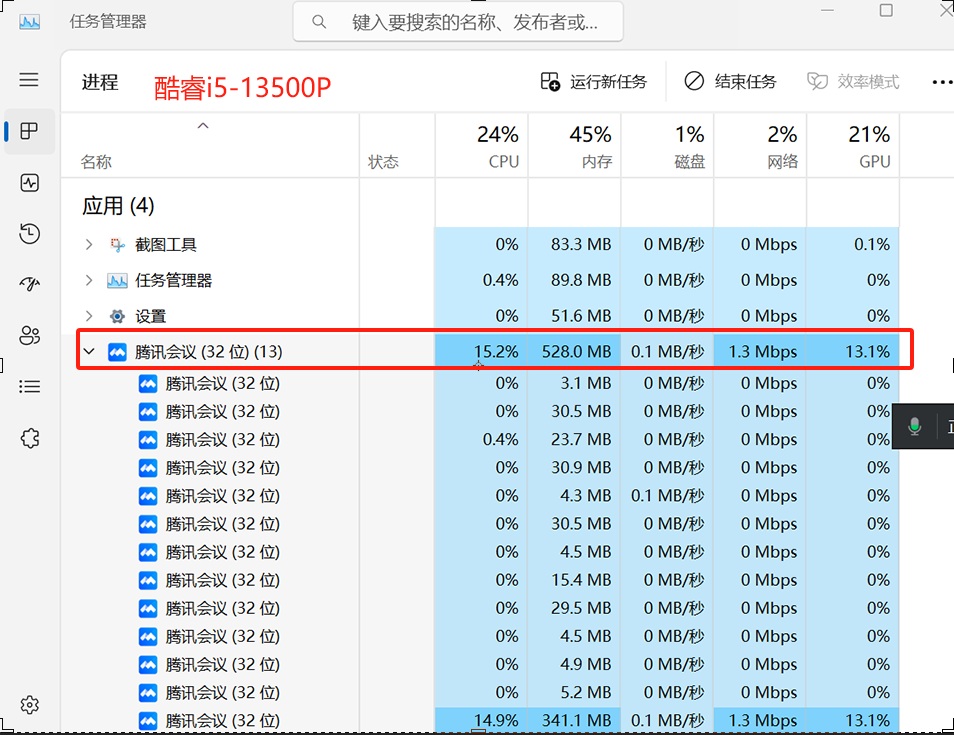Open the App history page icon
This screenshot has height=735, width=954.
coord(29,234)
